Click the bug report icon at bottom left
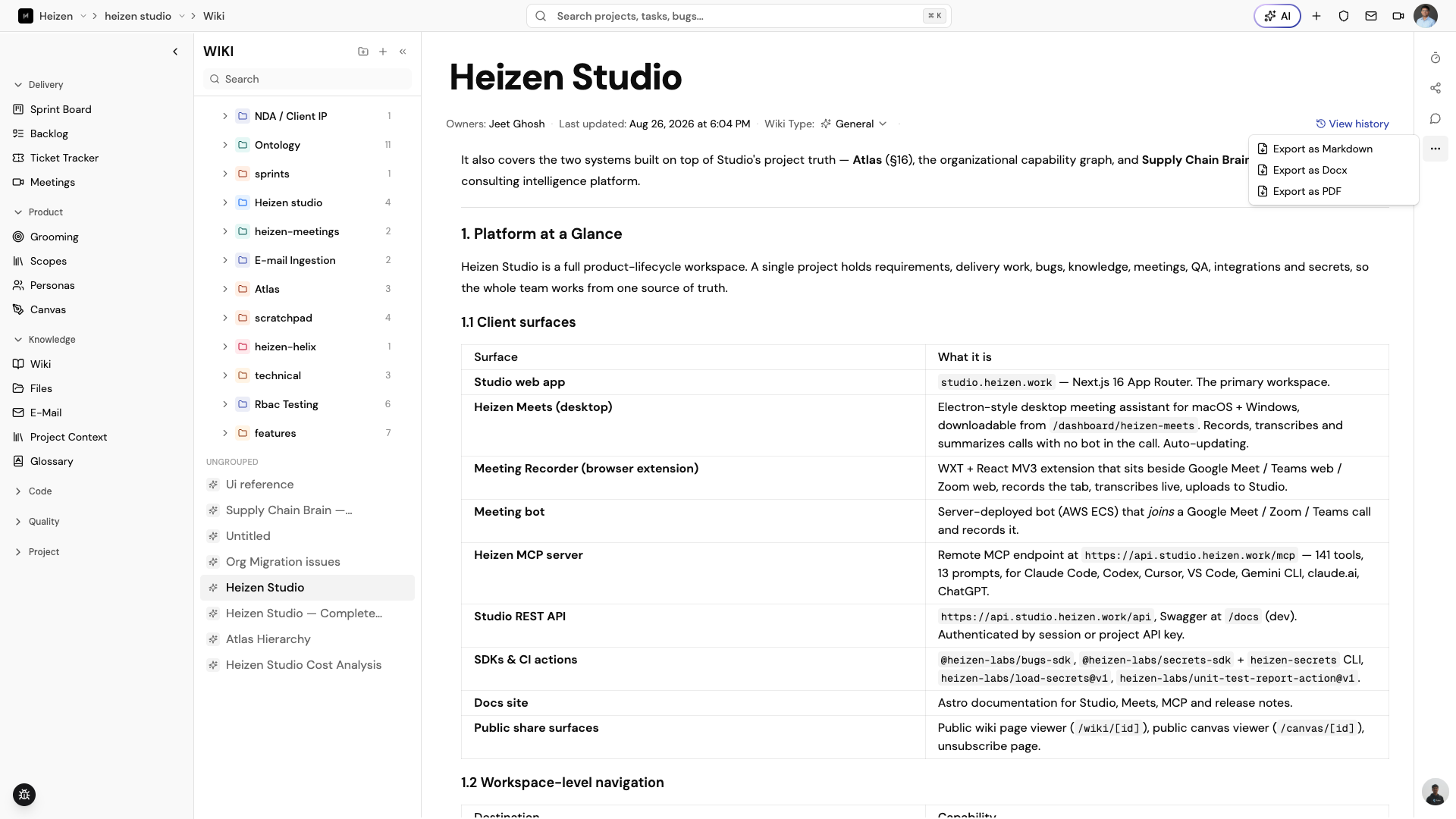Screen dimensions: 1456x819 24,795
